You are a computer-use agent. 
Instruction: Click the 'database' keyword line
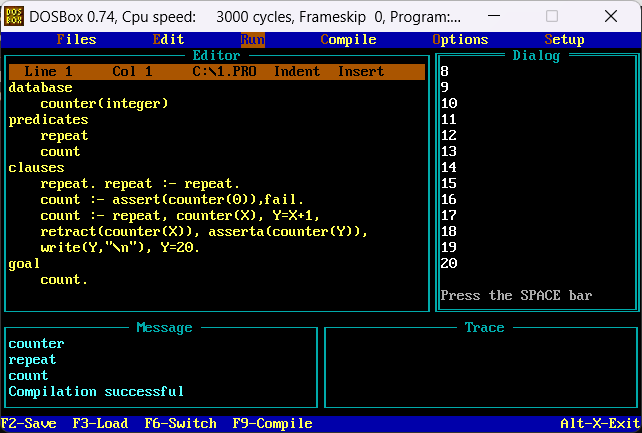point(41,88)
